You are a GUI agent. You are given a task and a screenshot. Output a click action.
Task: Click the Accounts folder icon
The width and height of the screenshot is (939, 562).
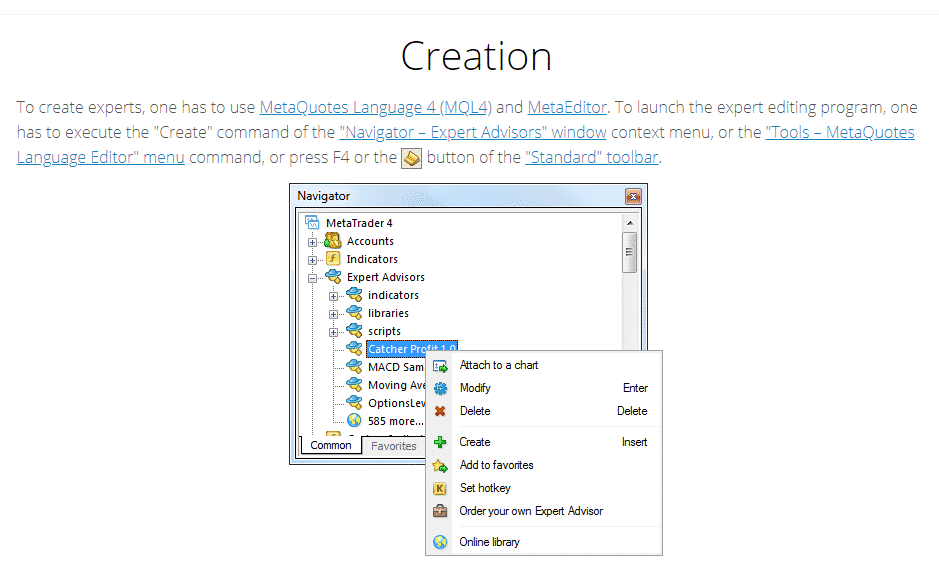click(332, 241)
